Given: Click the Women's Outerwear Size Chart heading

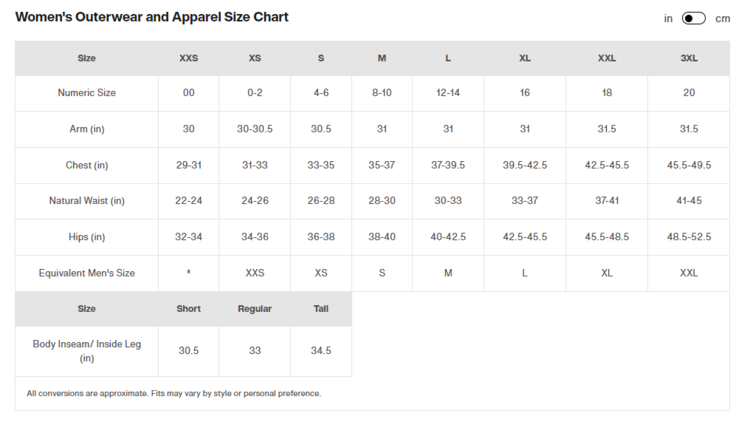Looking at the screenshot, I should (152, 17).
